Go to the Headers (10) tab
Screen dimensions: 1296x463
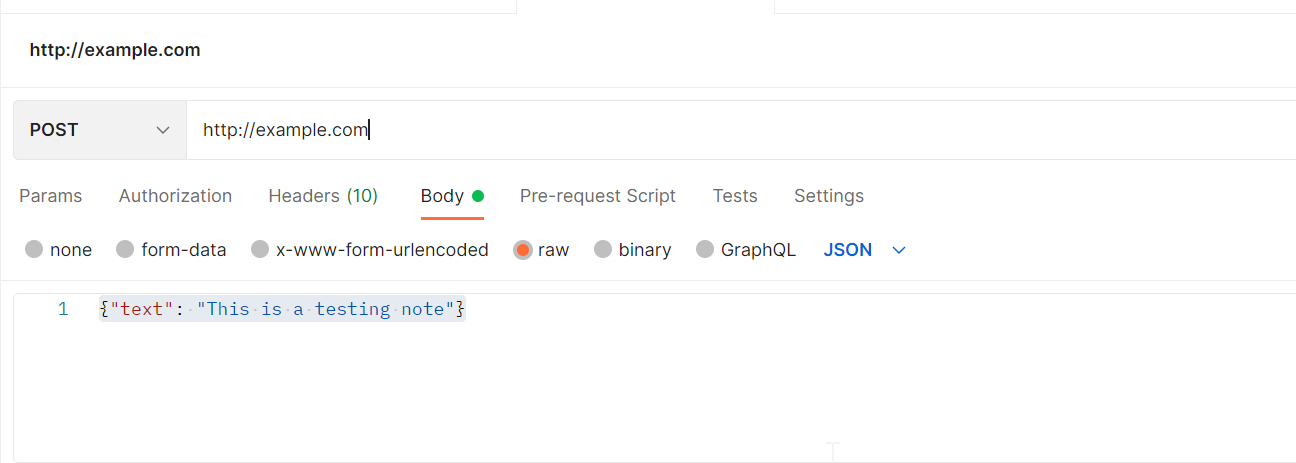323,196
